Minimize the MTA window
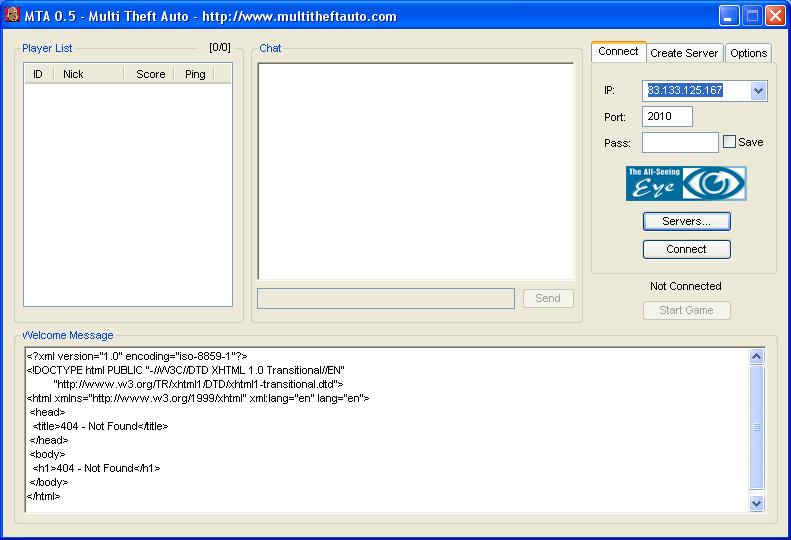The height and width of the screenshot is (540, 791). click(x=728, y=16)
